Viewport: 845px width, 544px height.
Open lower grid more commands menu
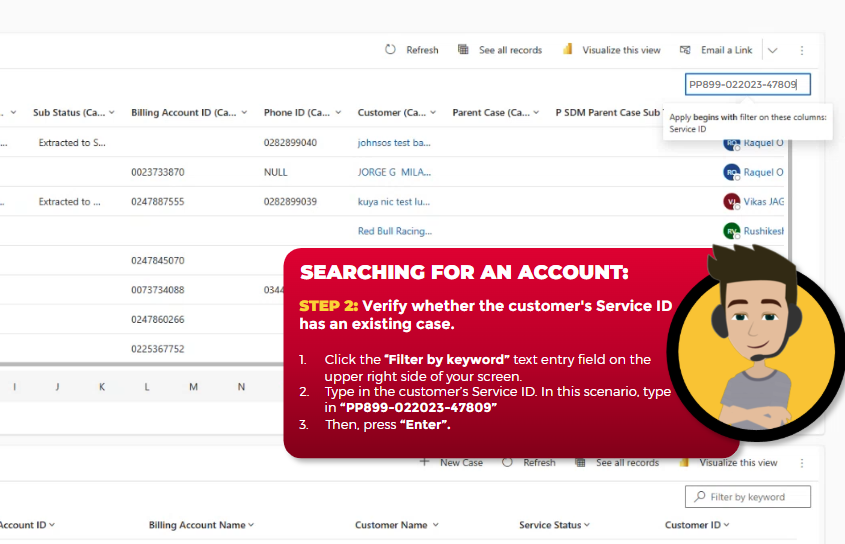click(x=802, y=463)
